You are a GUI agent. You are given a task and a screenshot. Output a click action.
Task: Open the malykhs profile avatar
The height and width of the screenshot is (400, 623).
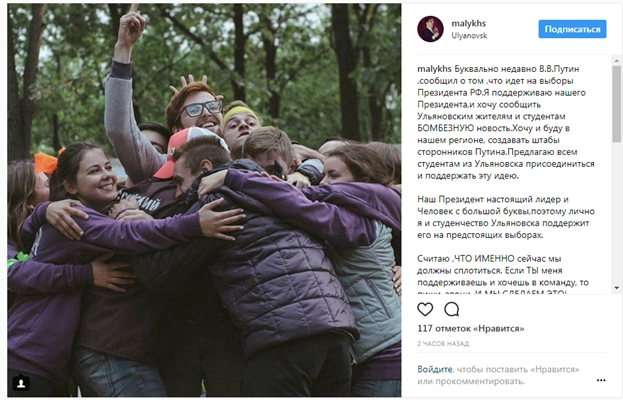point(430,29)
